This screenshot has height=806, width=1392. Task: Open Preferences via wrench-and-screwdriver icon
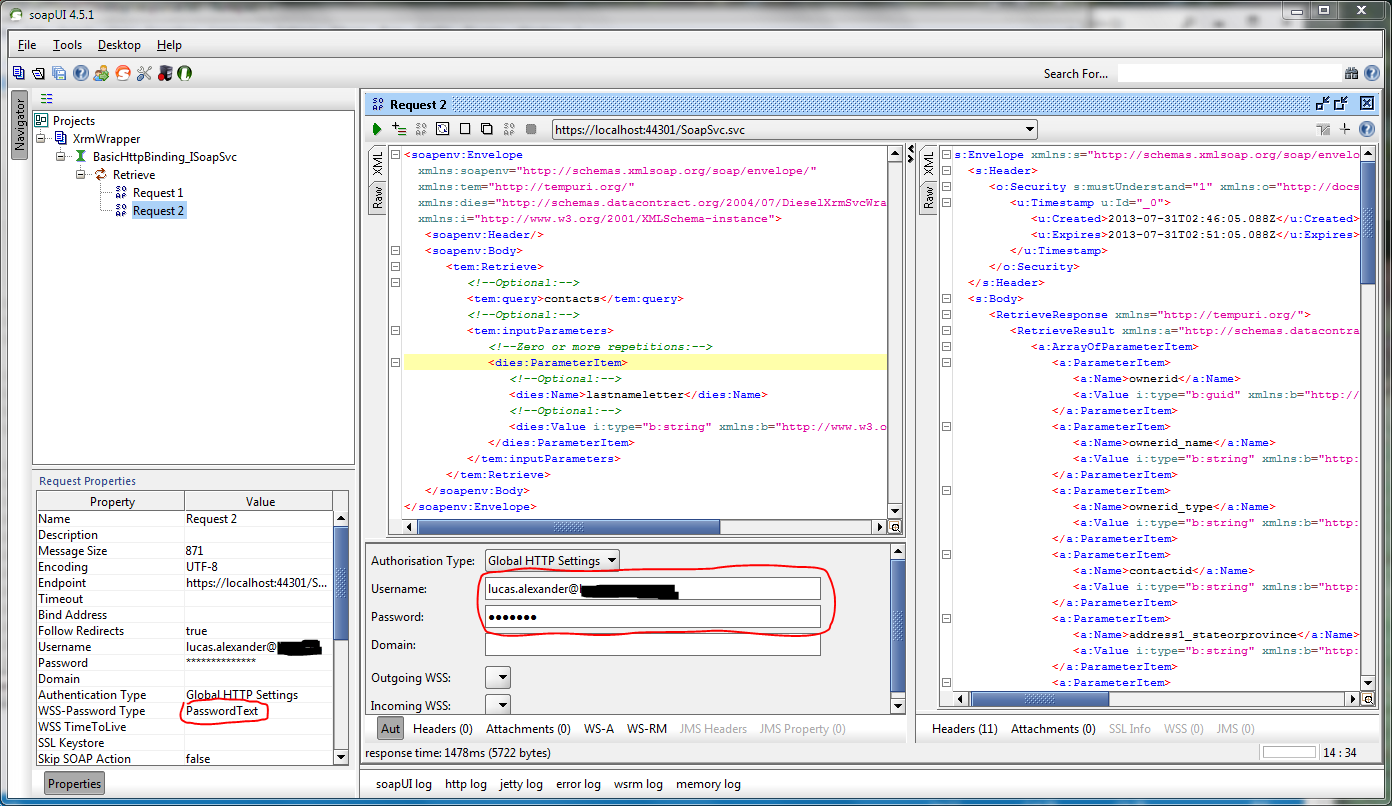(x=144, y=73)
